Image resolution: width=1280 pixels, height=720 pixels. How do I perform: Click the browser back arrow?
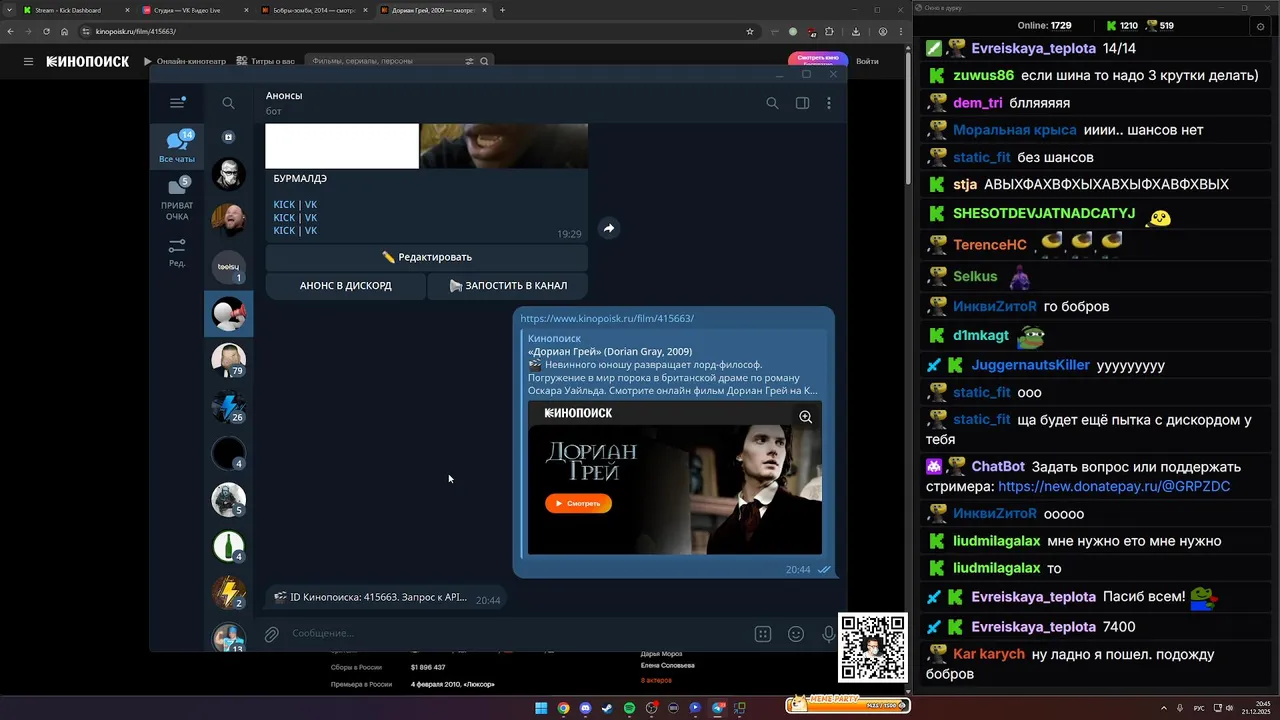coord(10,31)
